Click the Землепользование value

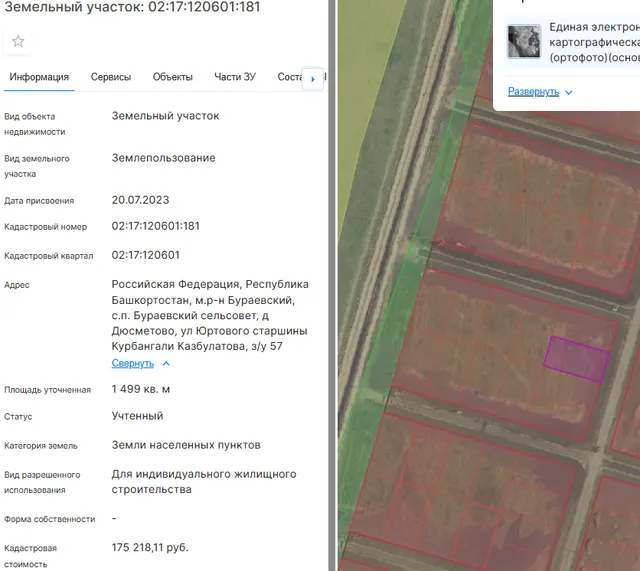tap(163, 158)
